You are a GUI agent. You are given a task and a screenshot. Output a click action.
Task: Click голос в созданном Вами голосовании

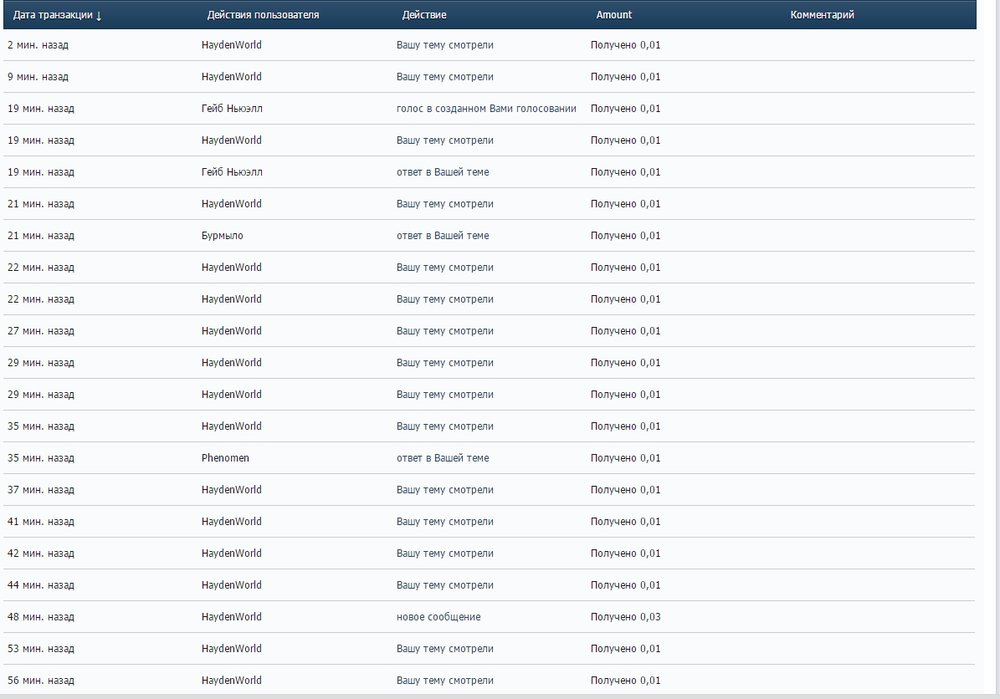coord(486,109)
